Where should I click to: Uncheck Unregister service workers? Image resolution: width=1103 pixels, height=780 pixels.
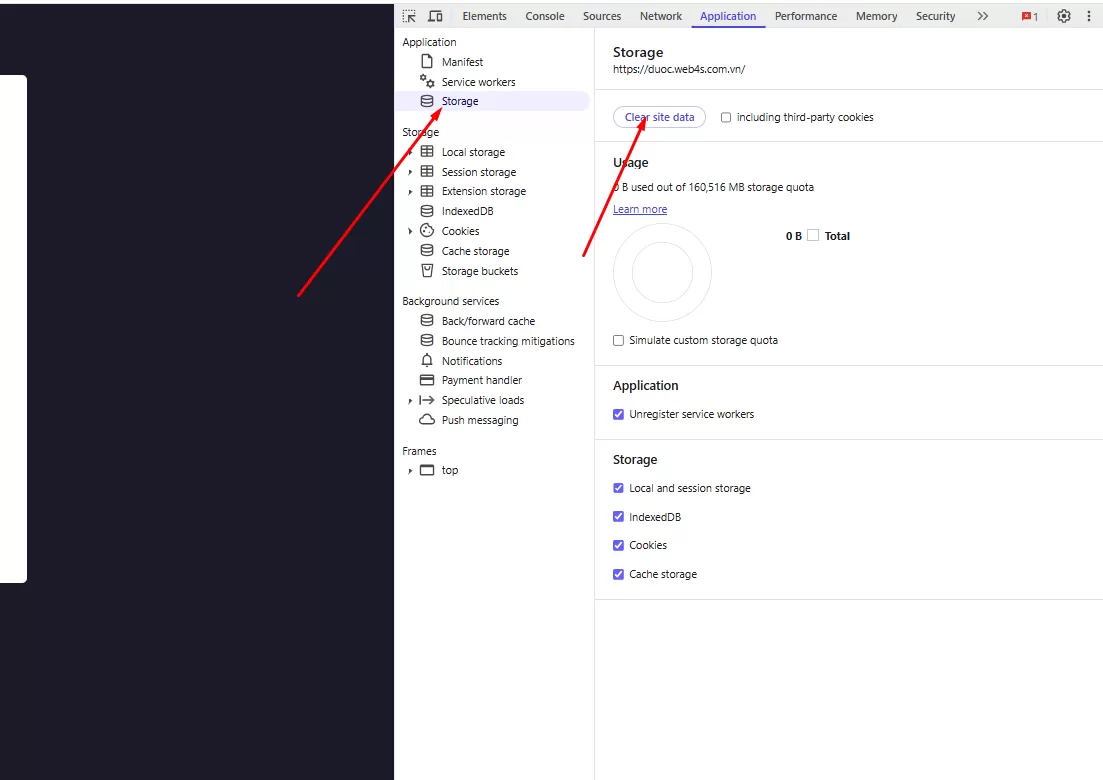pyautogui.click(x=618, y=415)
